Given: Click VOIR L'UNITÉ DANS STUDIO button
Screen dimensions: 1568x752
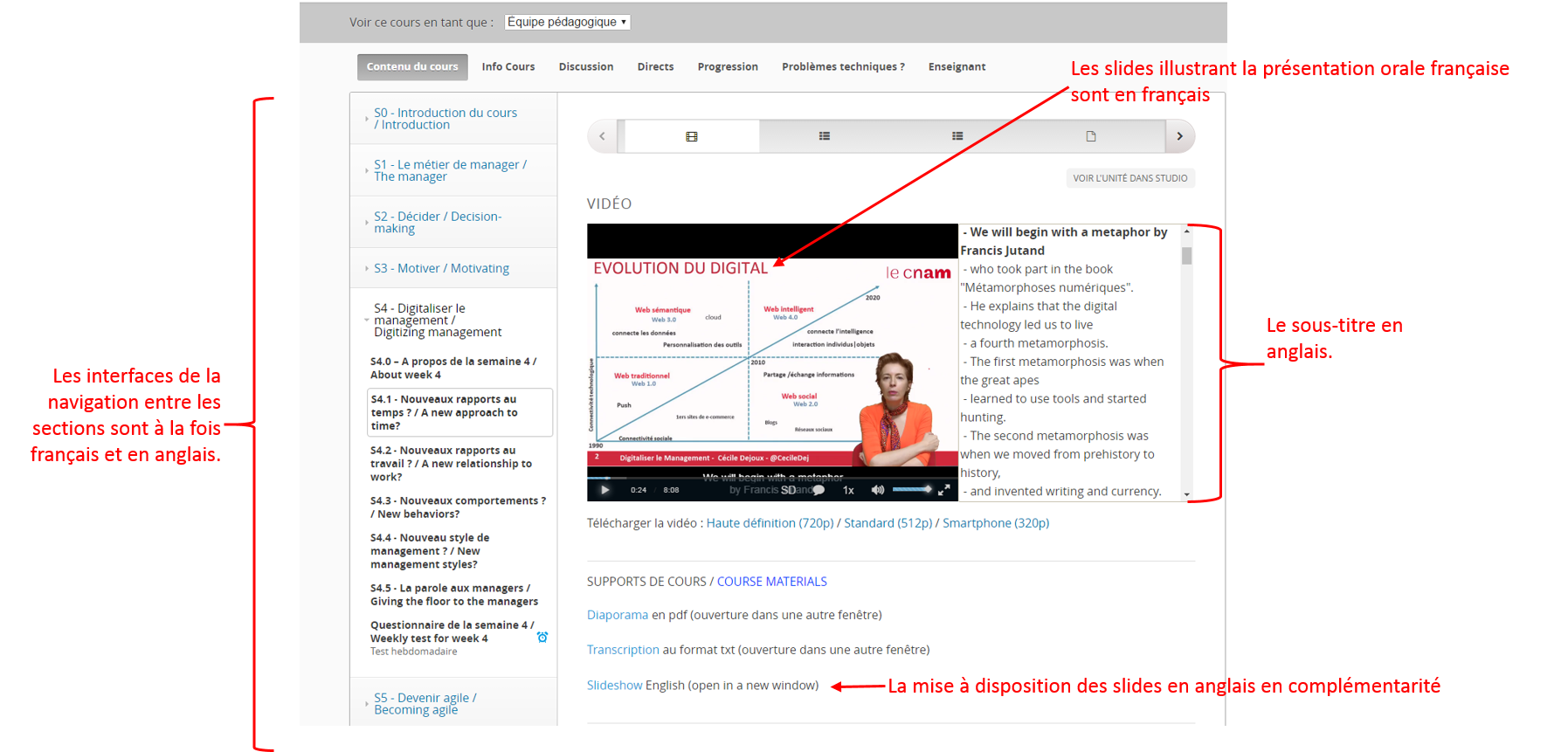Looking at the screenshot, I should coord(1130,178).
